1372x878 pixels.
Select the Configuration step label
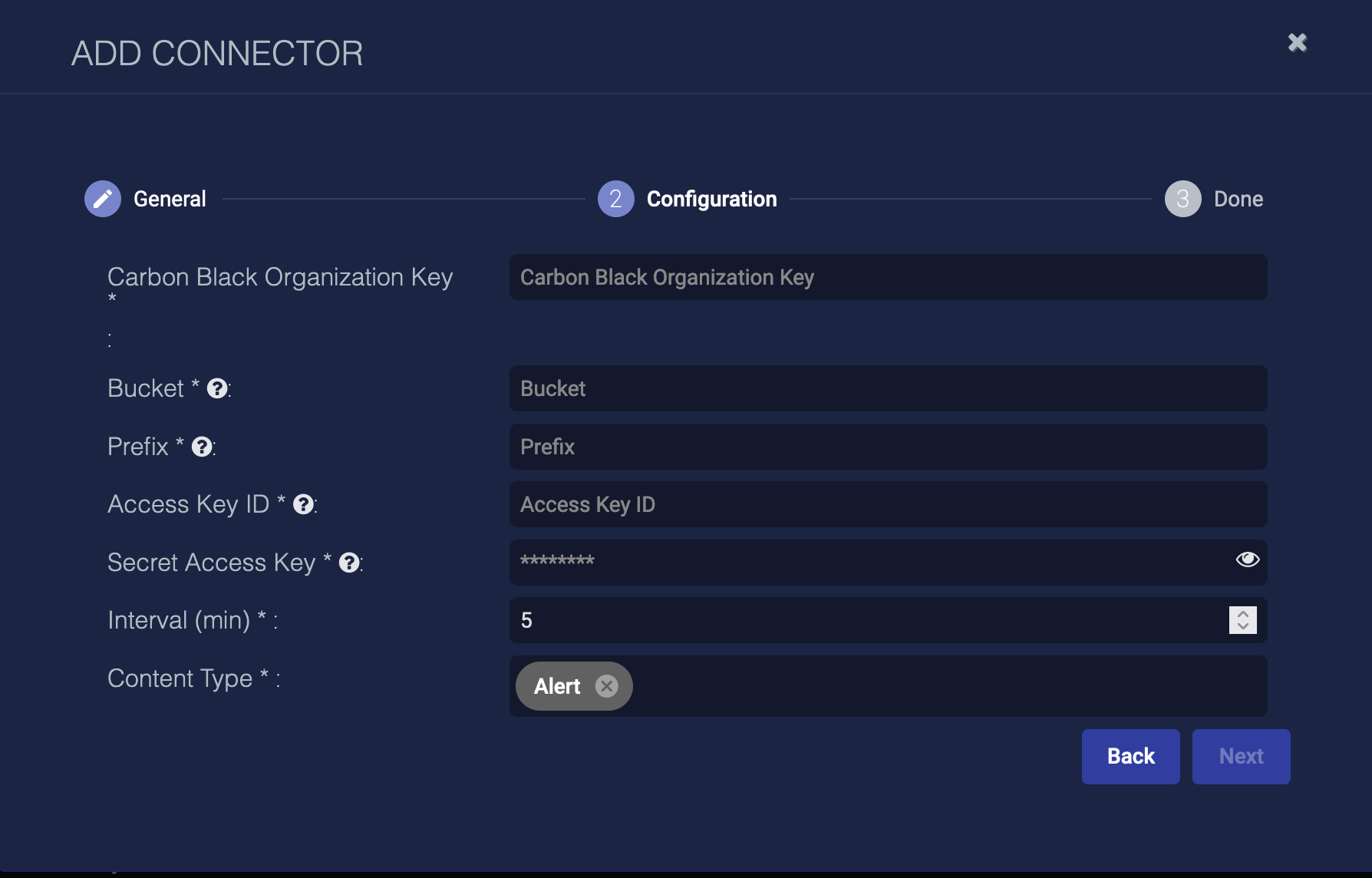(x=711, y=199)
